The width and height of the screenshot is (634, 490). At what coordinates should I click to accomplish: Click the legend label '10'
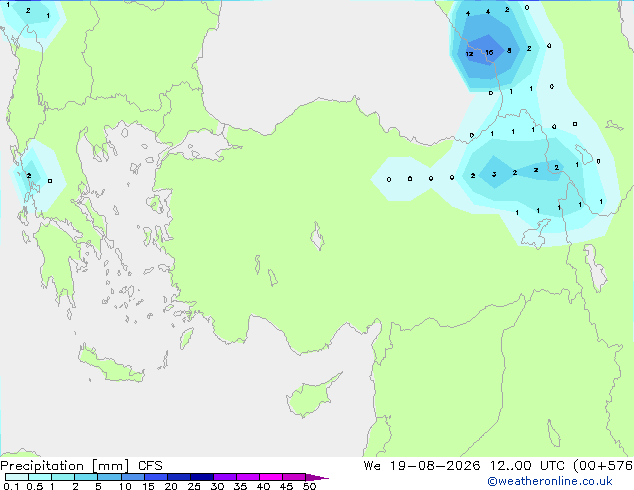(x=125, y=486)
